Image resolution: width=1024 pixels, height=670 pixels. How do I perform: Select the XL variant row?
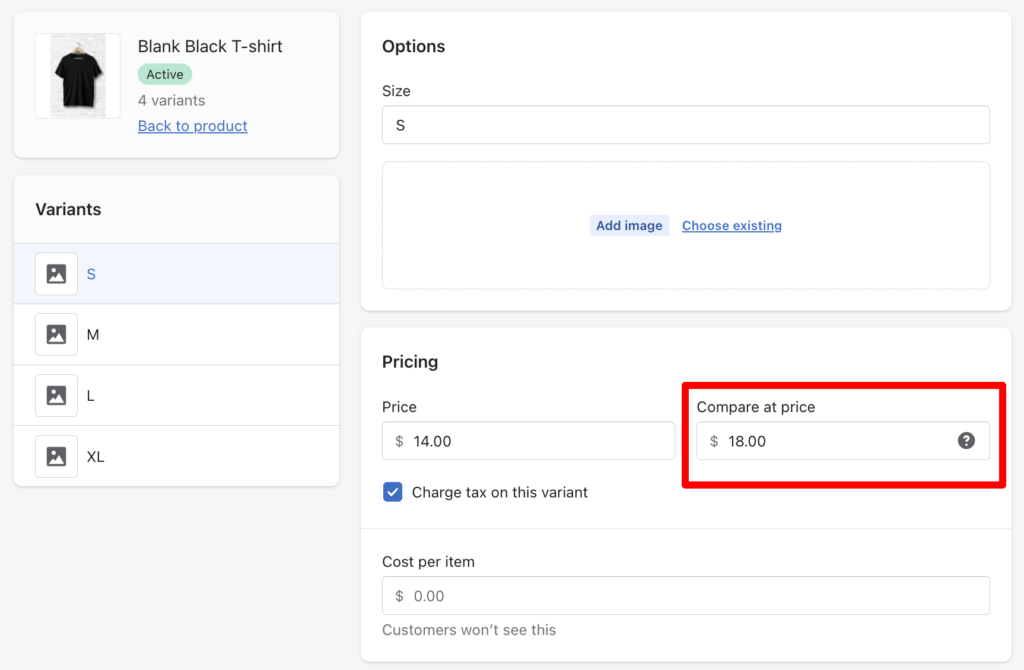pyautogui.click(x=176, y=456)
